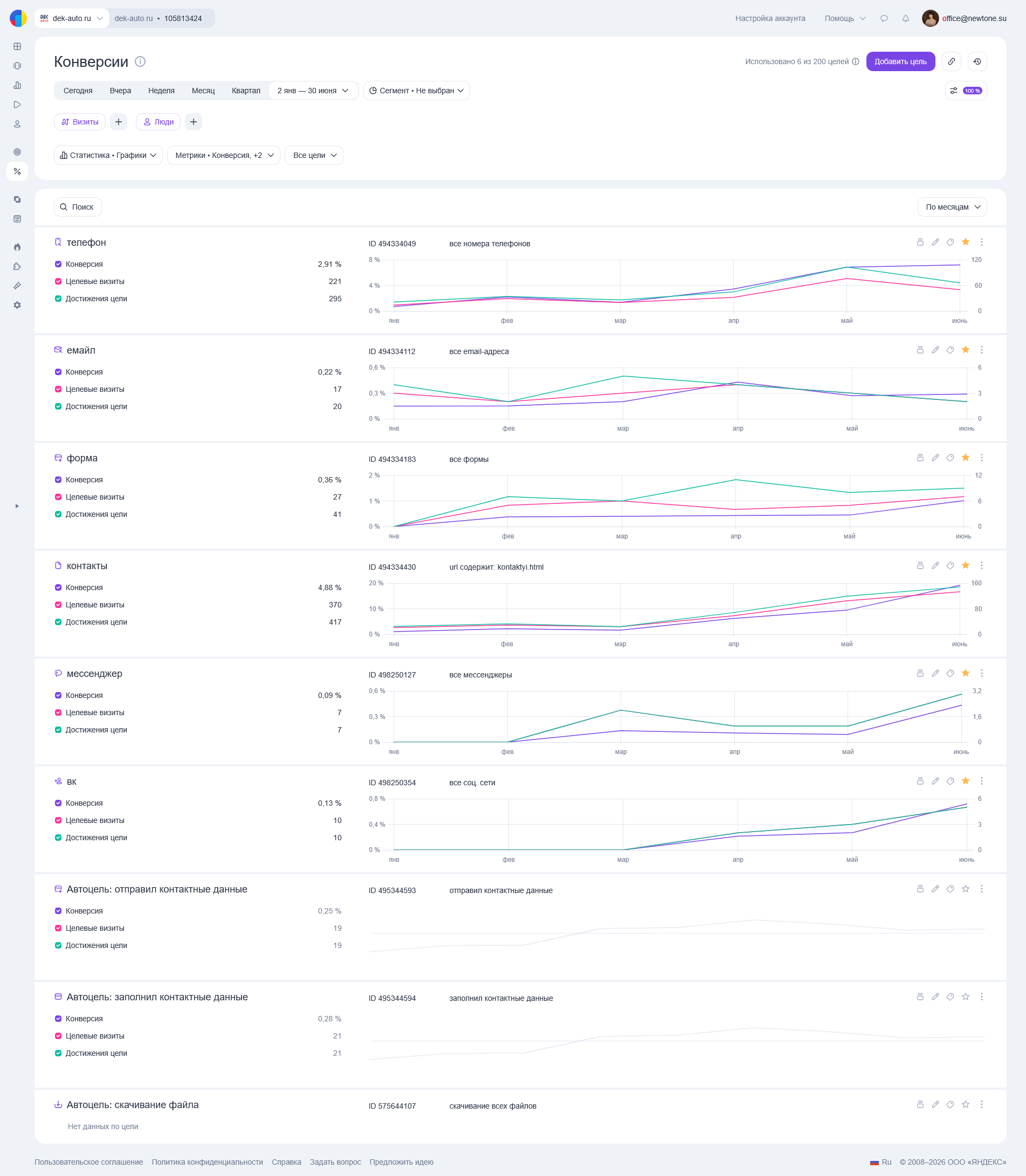Image resolution: width=1026 pixels, height=1176 pixels.
Task: Click the tag icon for контакты goal
Action: (950, 565)
